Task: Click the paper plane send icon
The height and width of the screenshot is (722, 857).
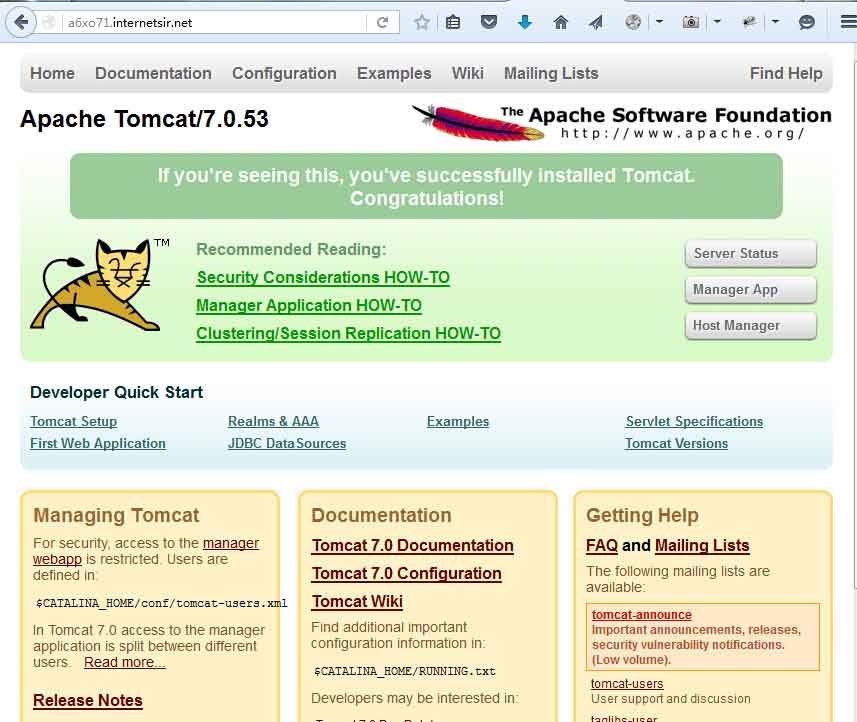Action: click(596, 22)
